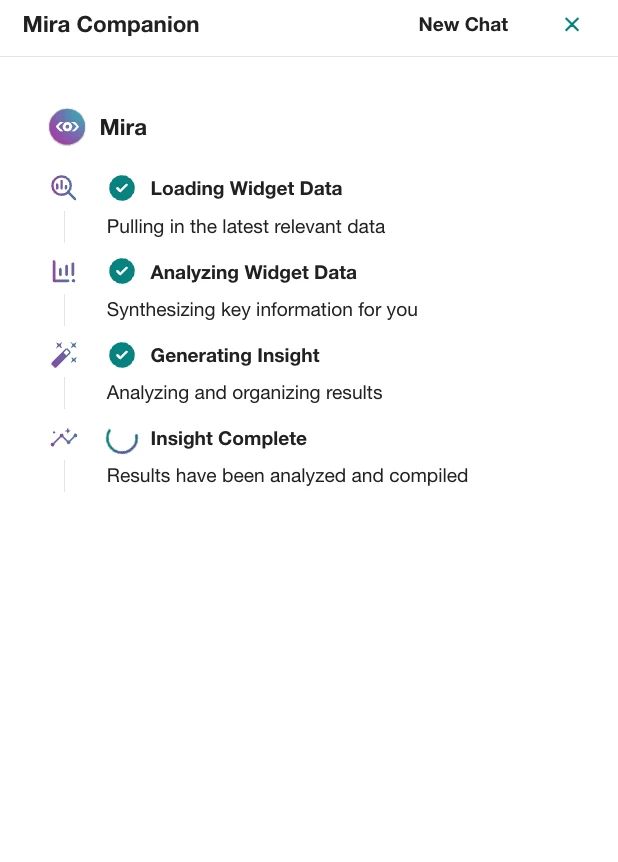Select the Insight Complete step heading
Image resolution: width=618 pixels, height=862 pixels.
point(229,439)
